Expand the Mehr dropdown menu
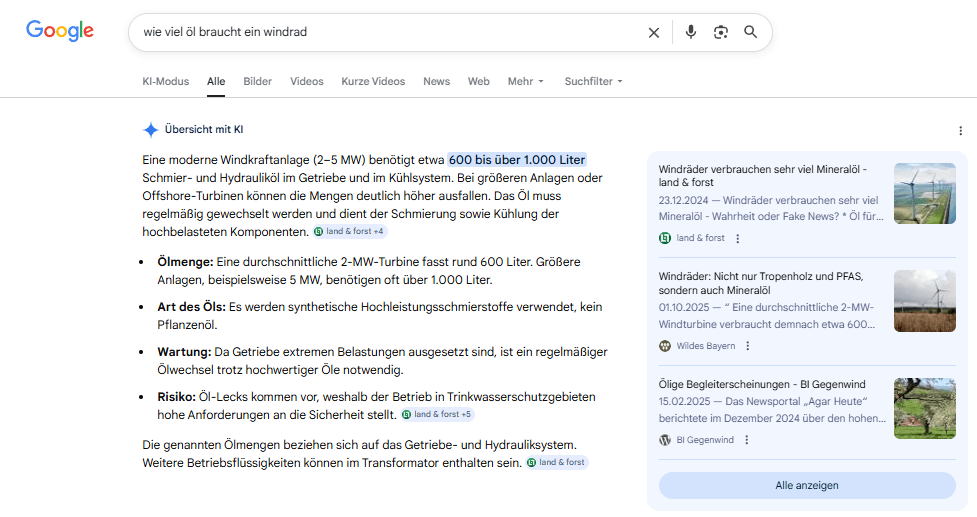The width and height of the screenshot is (977, 517). [525, 81]
